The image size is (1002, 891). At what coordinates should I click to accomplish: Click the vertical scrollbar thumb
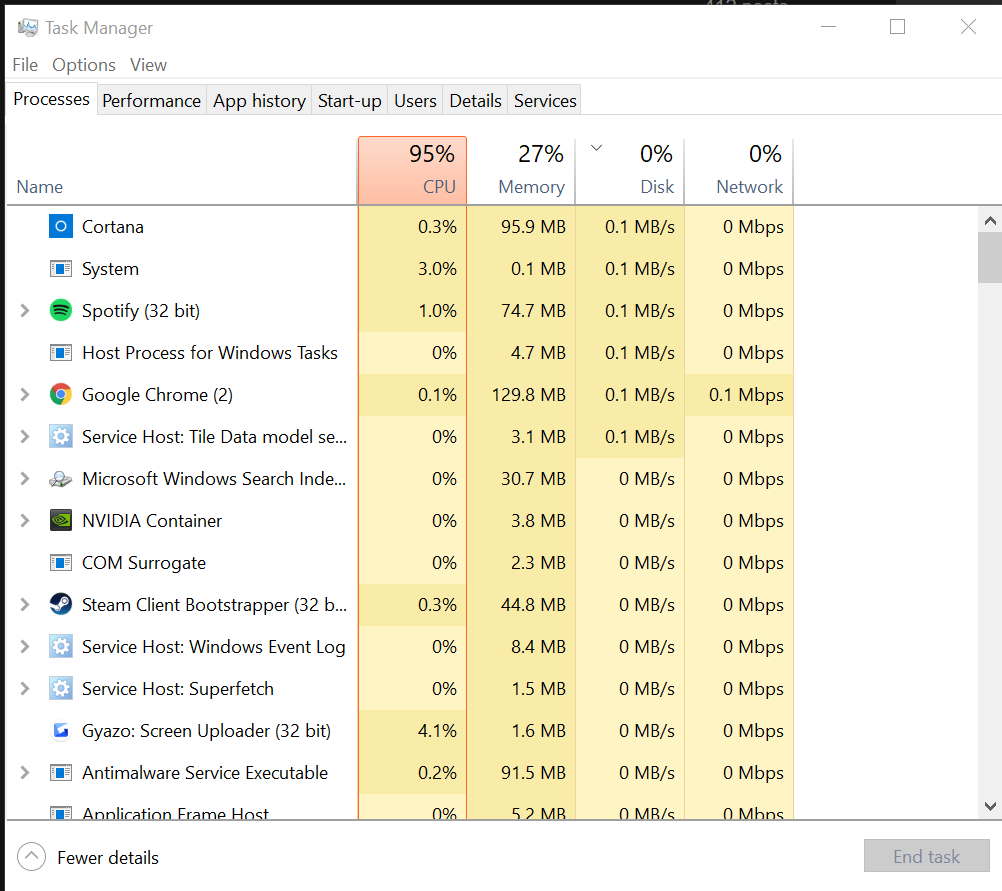click(990, 258)
